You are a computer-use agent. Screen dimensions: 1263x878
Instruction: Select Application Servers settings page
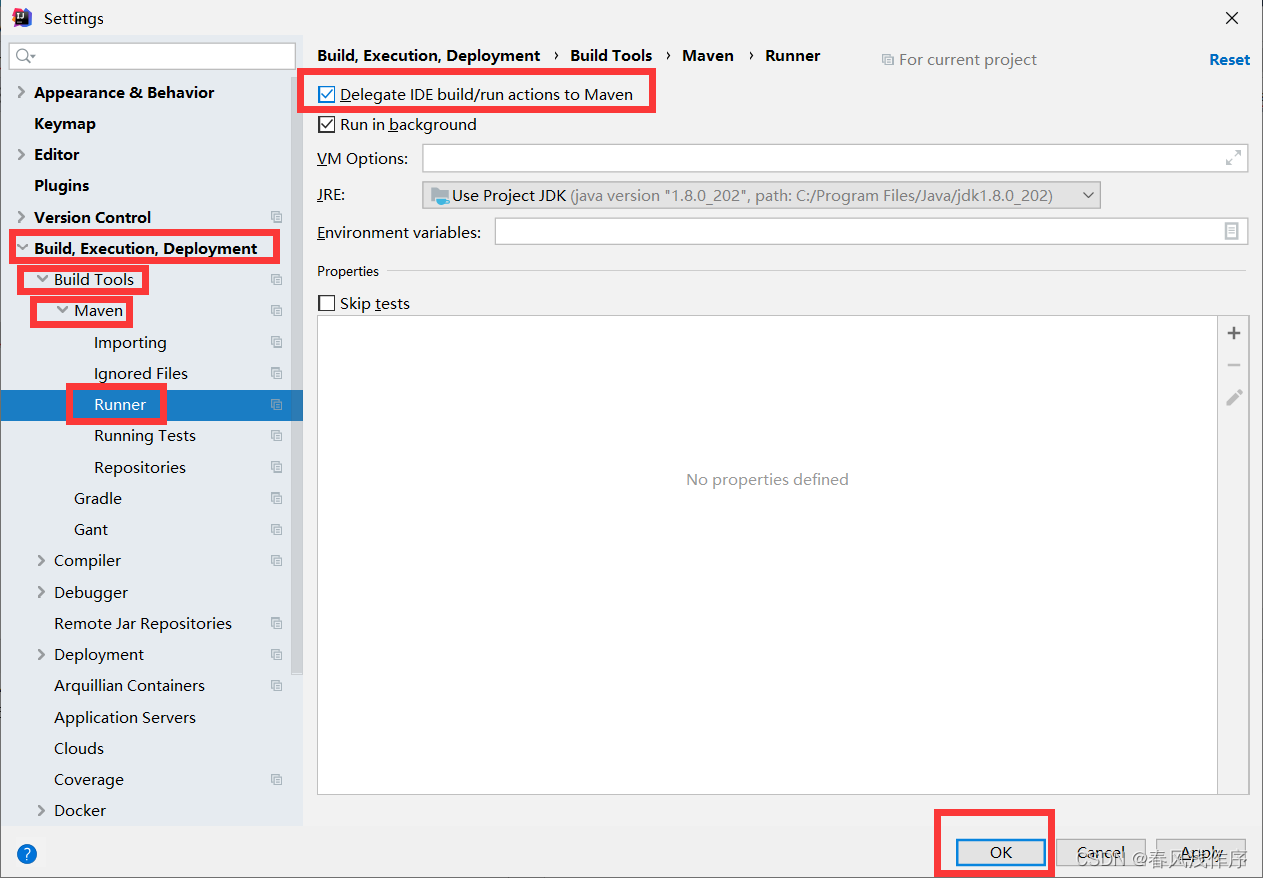tap(125, 717)
